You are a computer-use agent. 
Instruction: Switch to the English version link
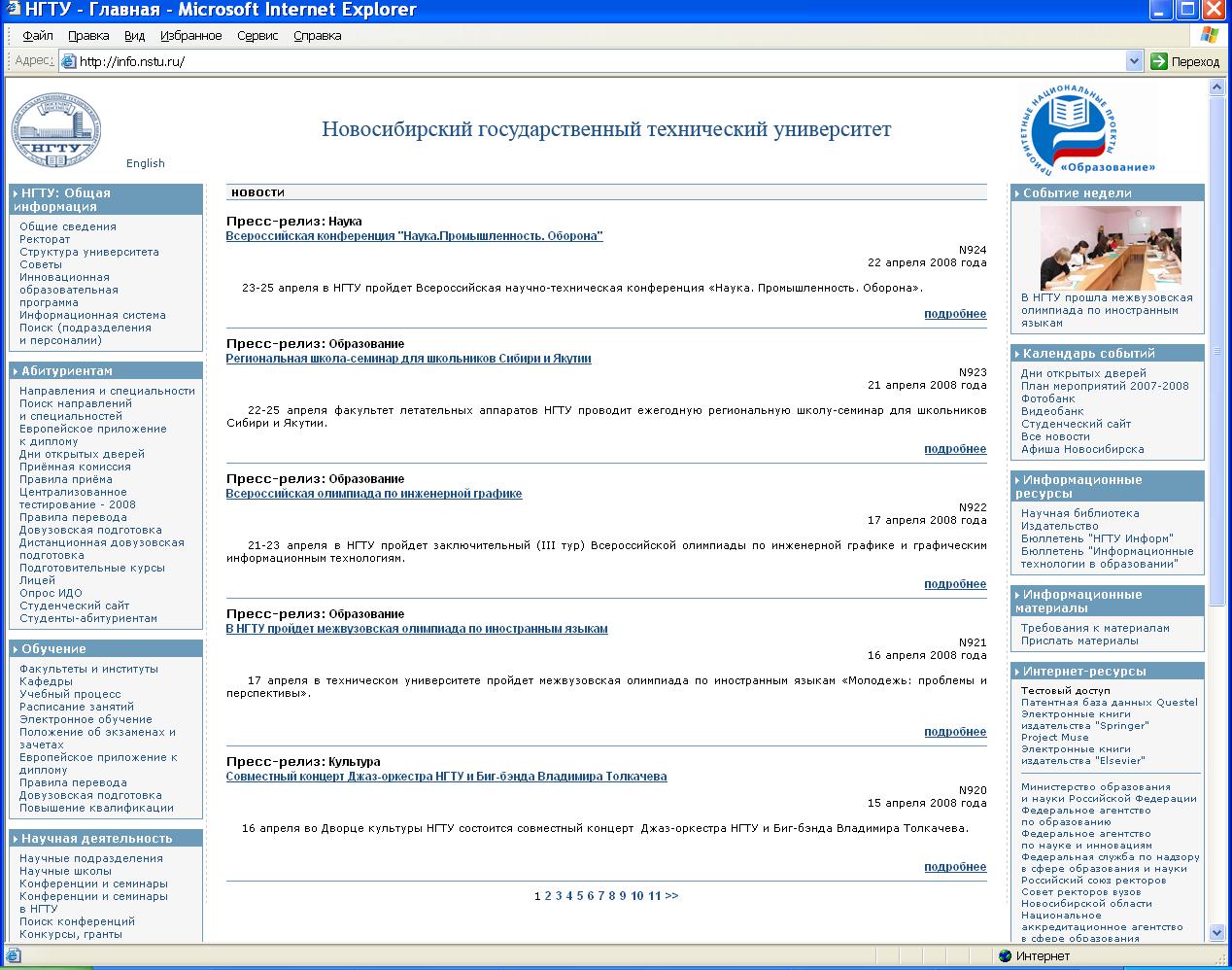pyautogui.click(x=146, y=163)
